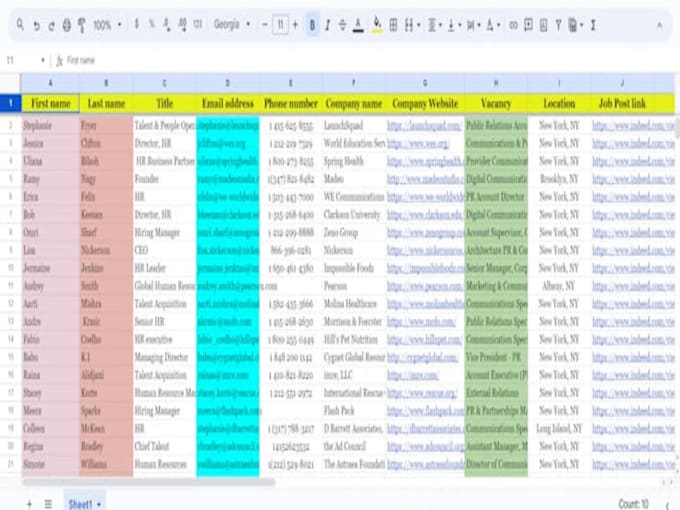The image size is (680, 510).
Task: Open the launchsquad.com website link
Action: click(x=424, y=125)
